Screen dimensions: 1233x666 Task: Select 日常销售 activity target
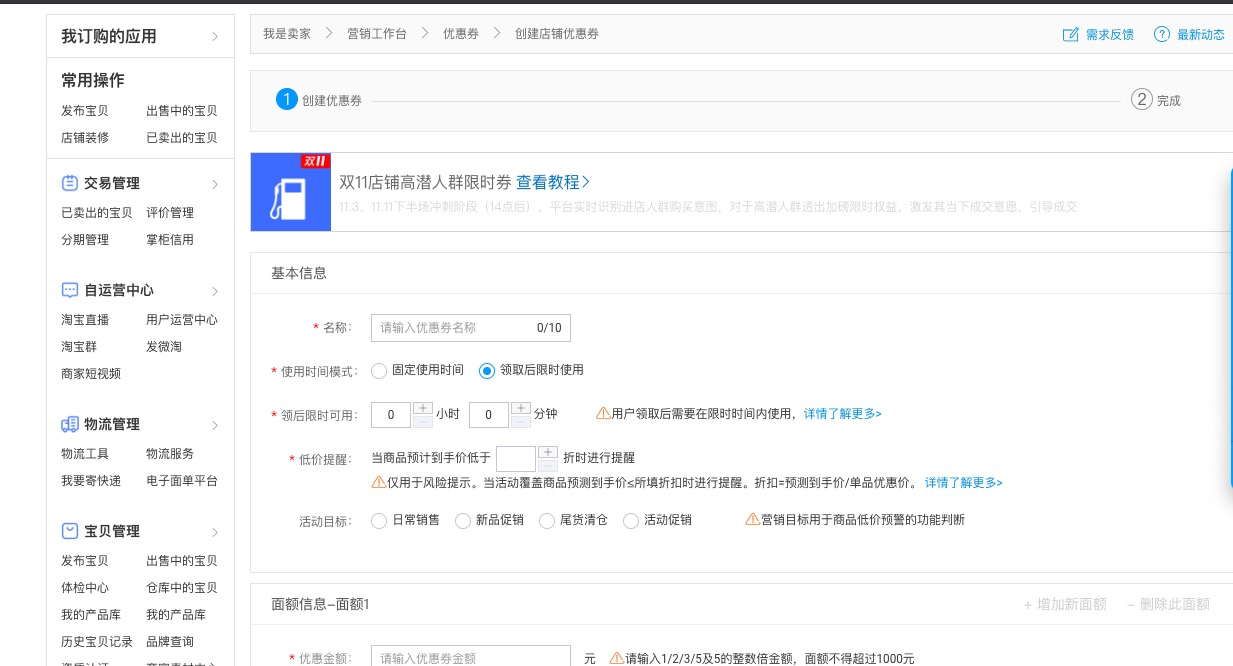click(379, 521)
